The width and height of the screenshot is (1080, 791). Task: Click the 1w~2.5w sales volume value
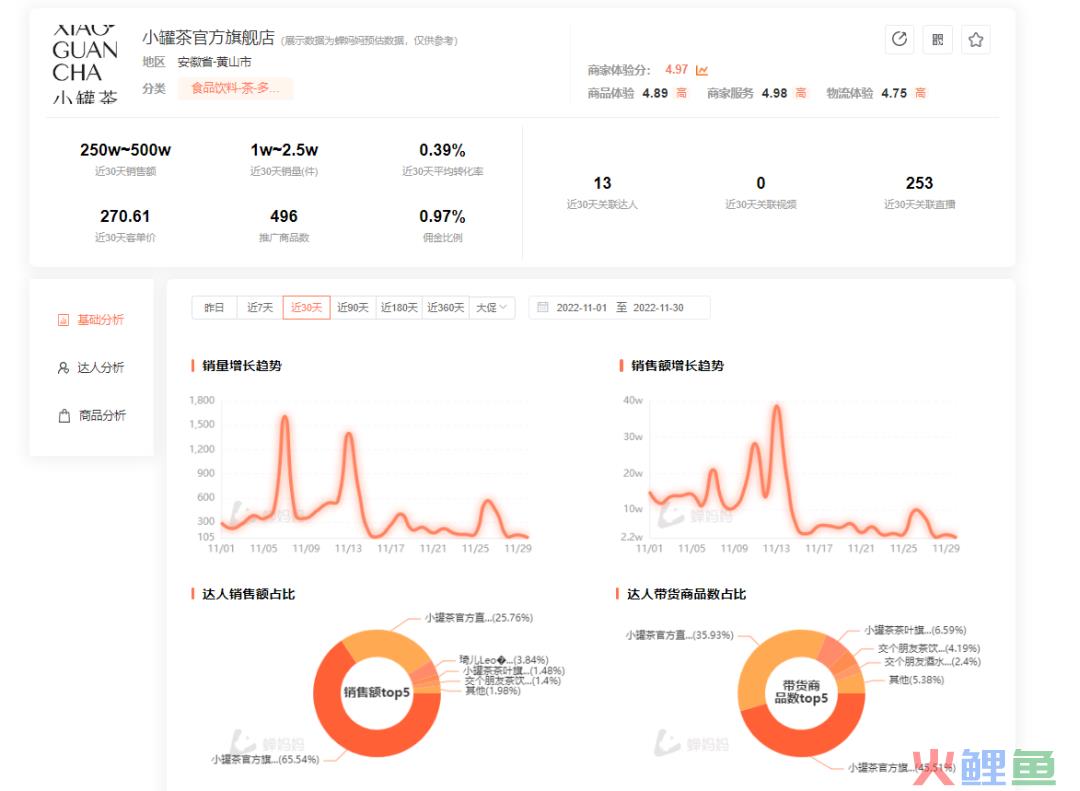284,150
